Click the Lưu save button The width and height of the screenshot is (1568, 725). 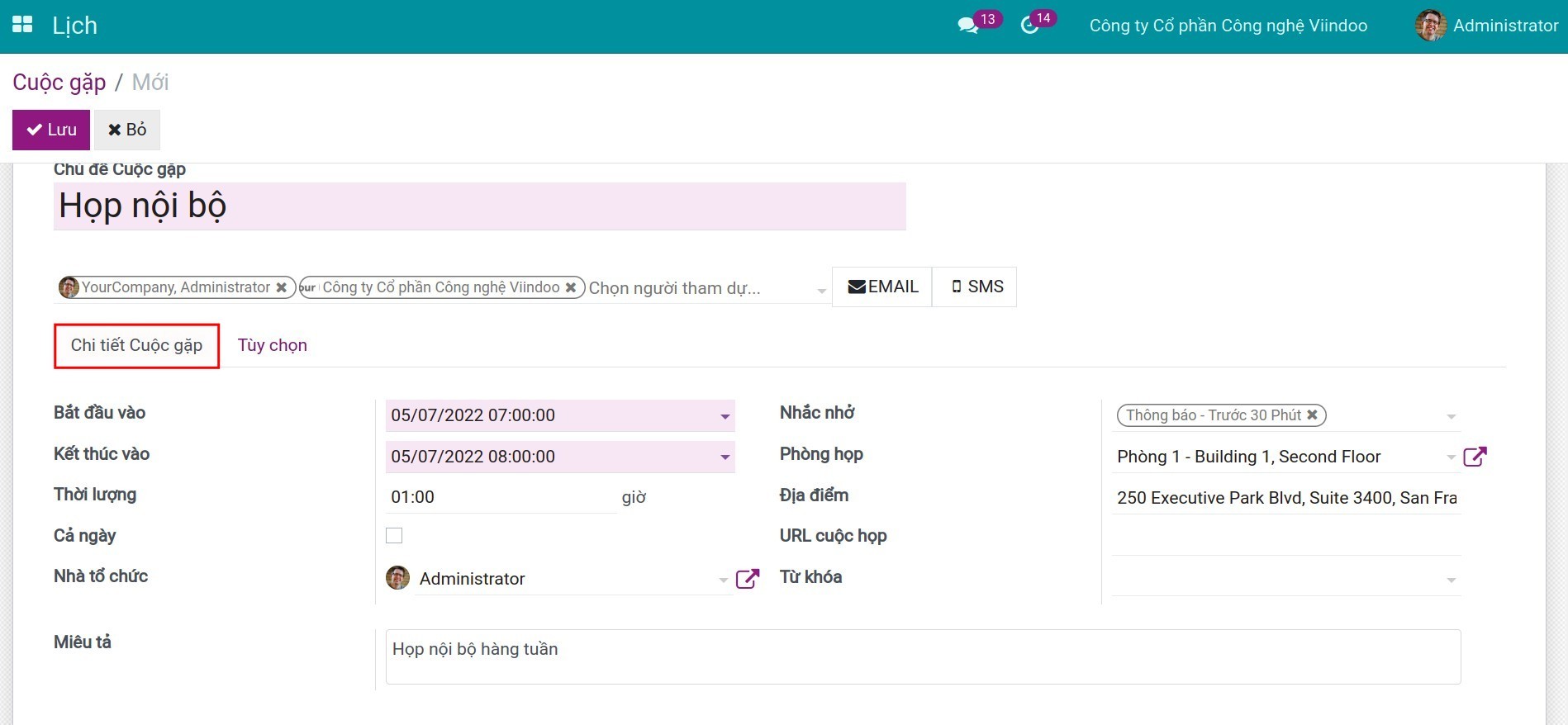(x=51, y=130)
